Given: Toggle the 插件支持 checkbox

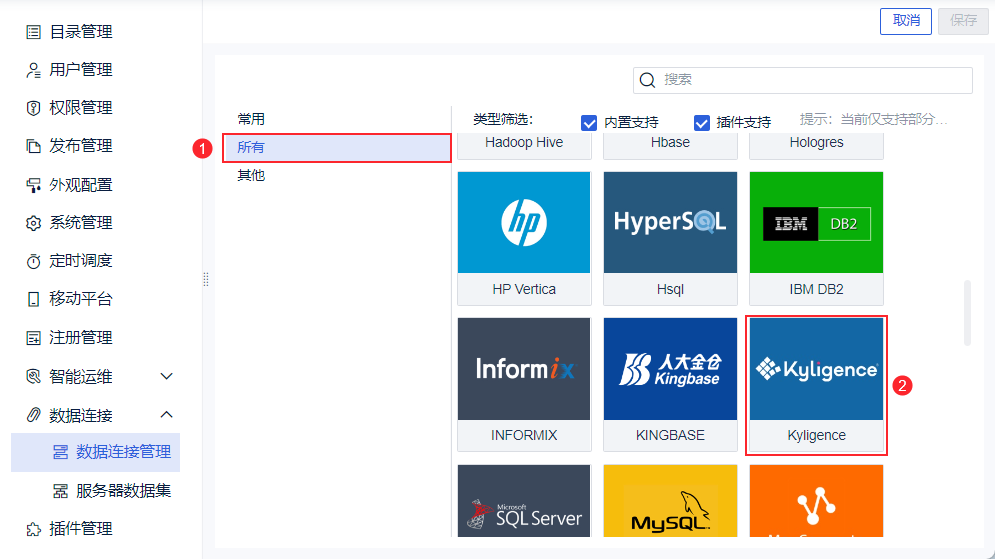Looking at the screenshot, I should coord(701,122).
